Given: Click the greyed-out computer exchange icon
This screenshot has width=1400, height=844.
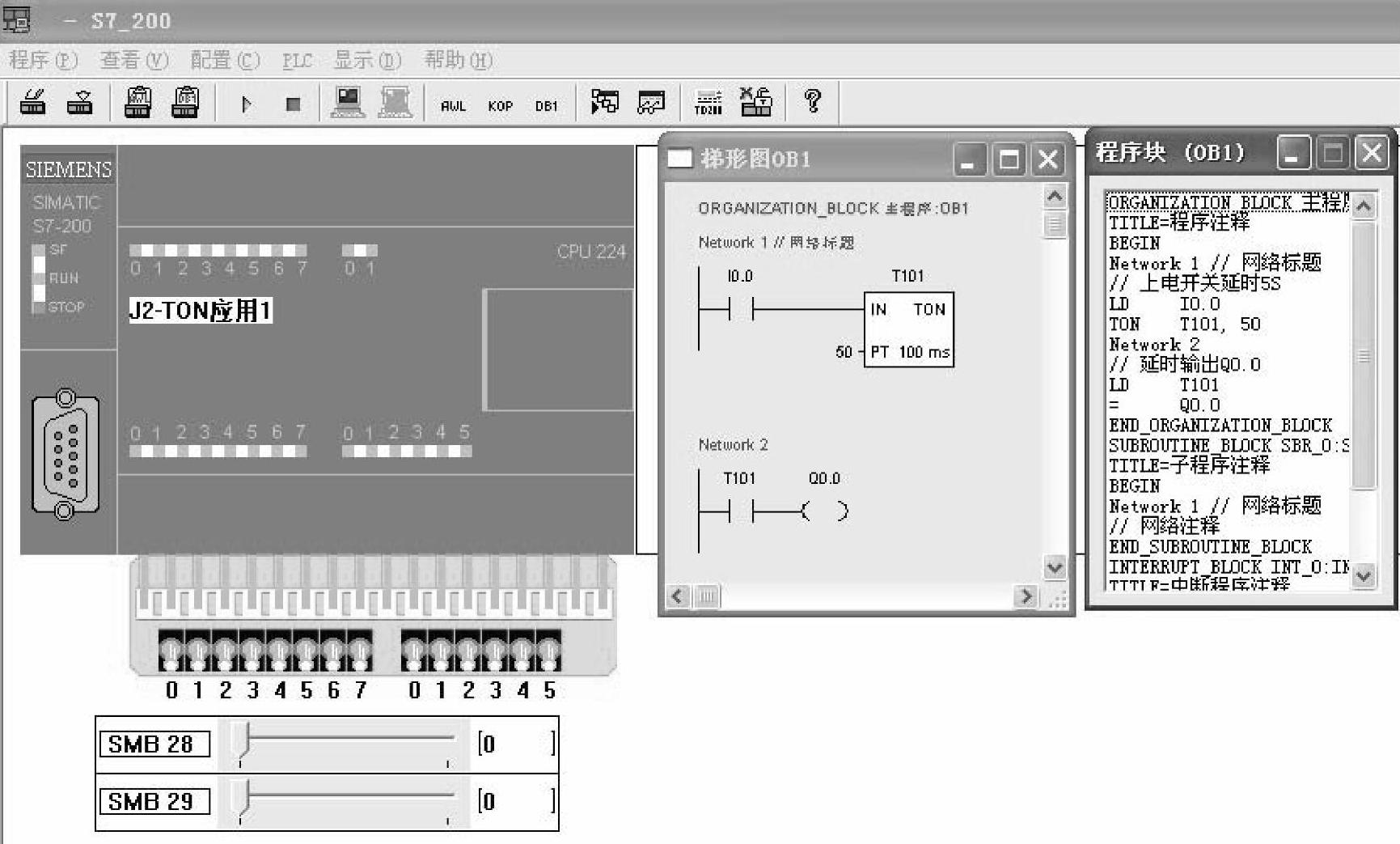Looking at the screenshot, I should point(395,103).
